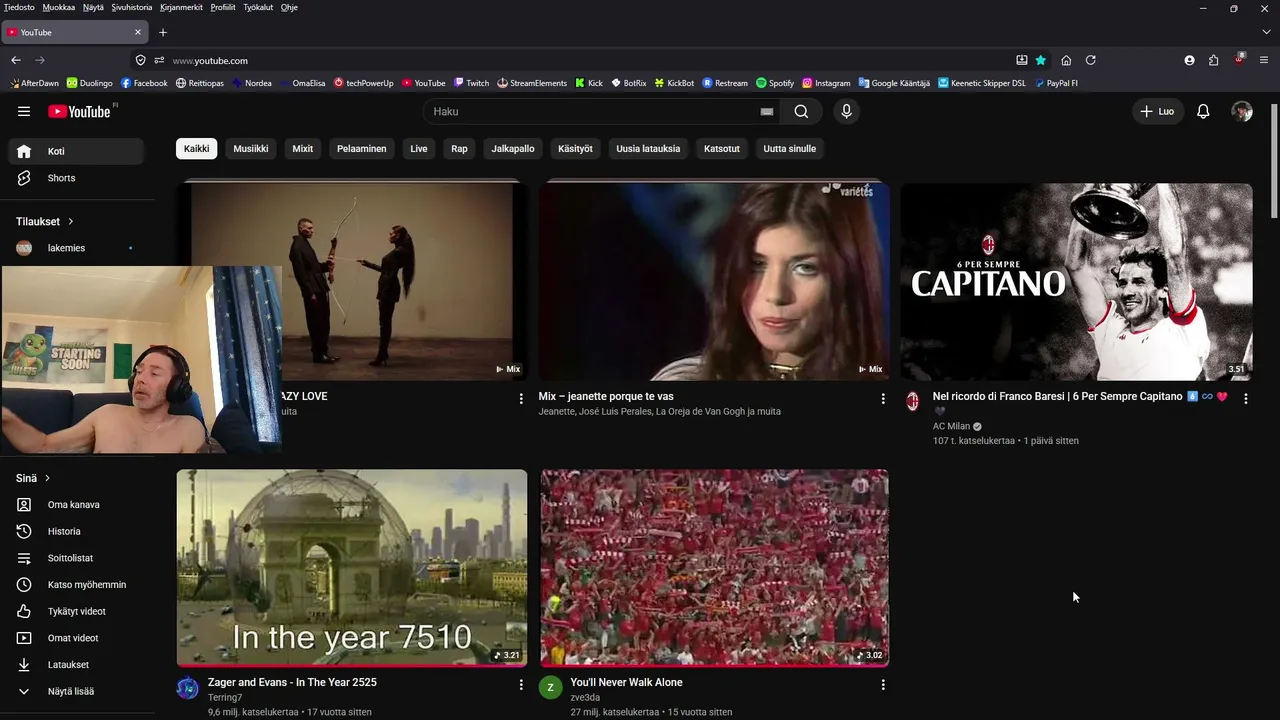Image resolution: width=1280 pixels, height=720 pixels.
Task: Open the 6 Per Sempre Capitano thumbnail
Action: point(1076,281)
